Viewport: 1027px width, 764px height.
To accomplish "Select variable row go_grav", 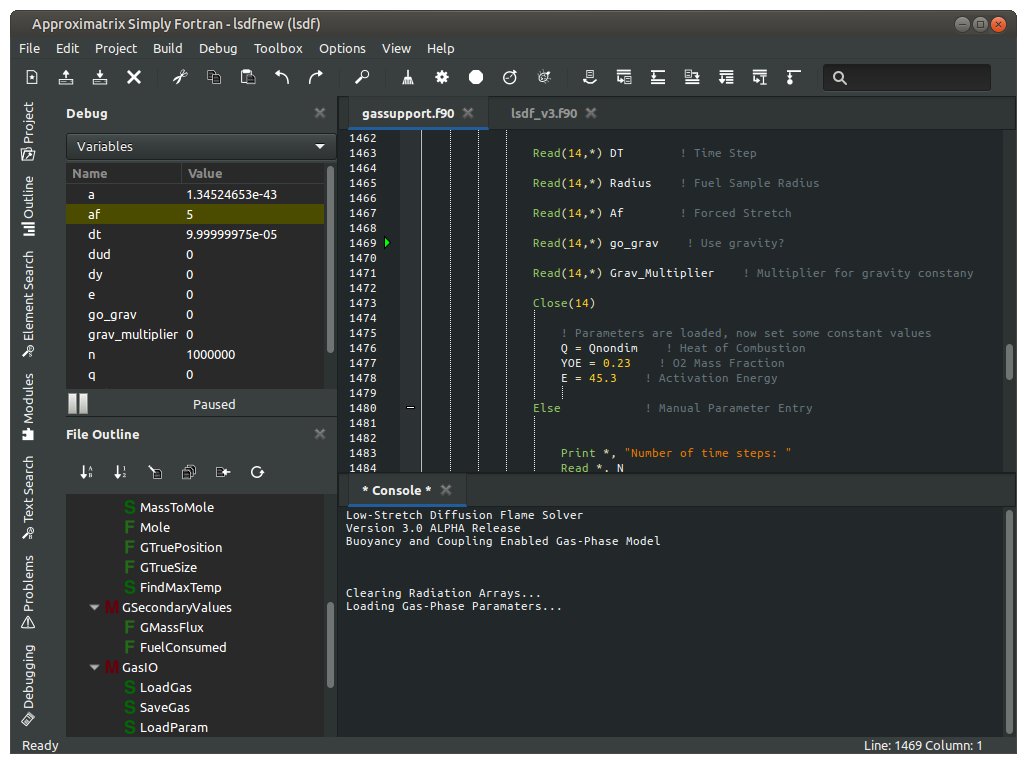I will (195, 315).
